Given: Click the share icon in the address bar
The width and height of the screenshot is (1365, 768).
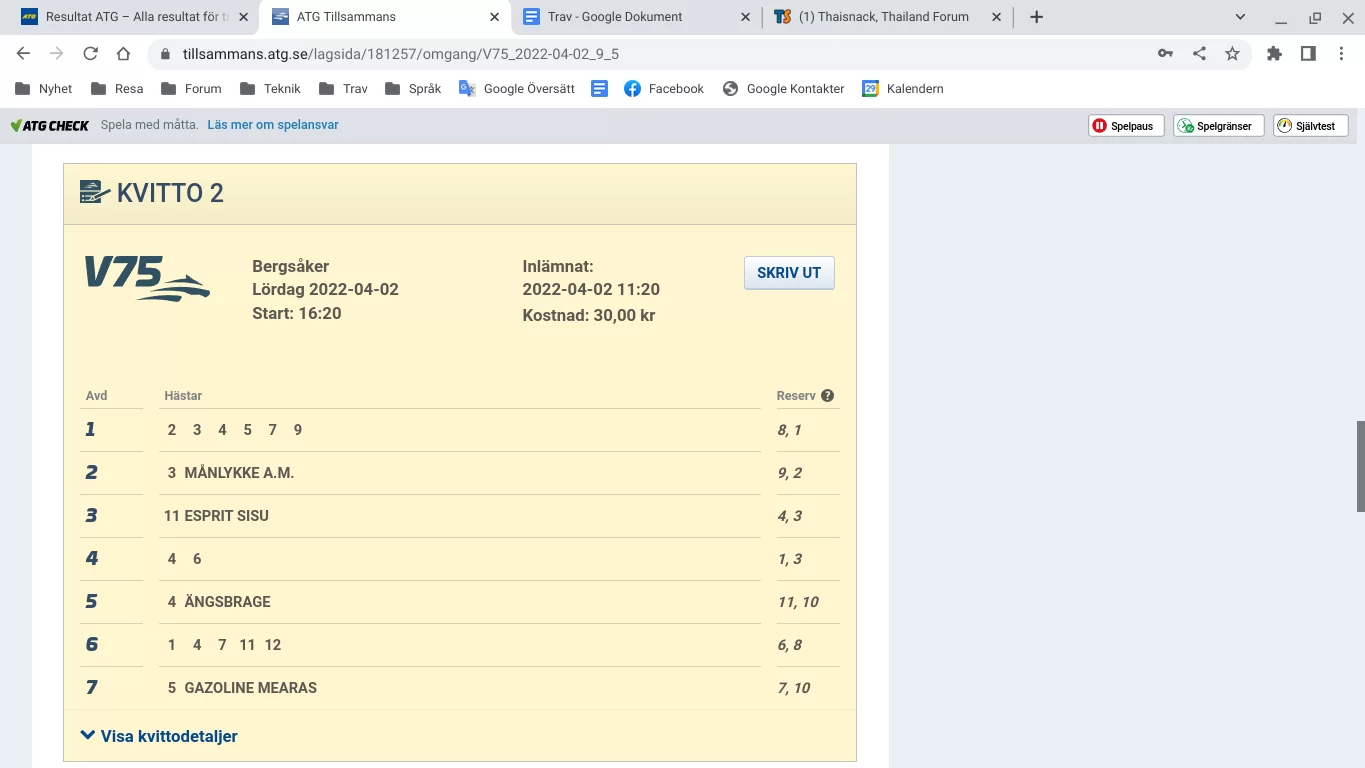Looking at the screenshot, I should [x=1199, y=54].
